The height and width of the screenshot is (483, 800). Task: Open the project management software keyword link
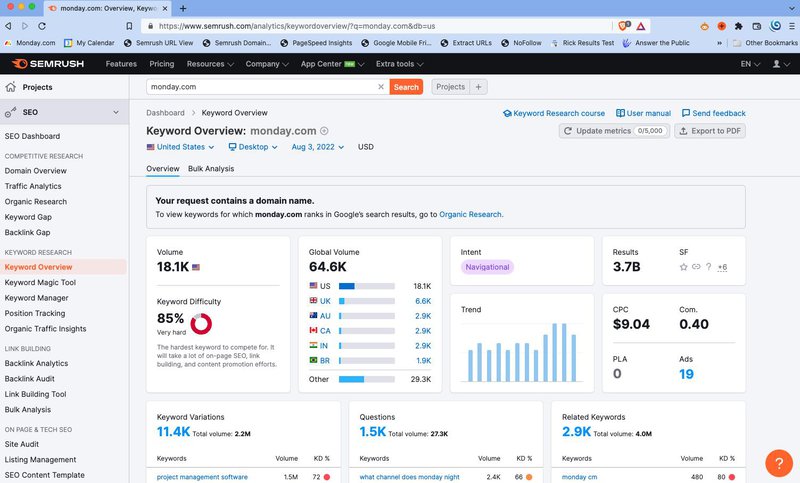[202, 477]
